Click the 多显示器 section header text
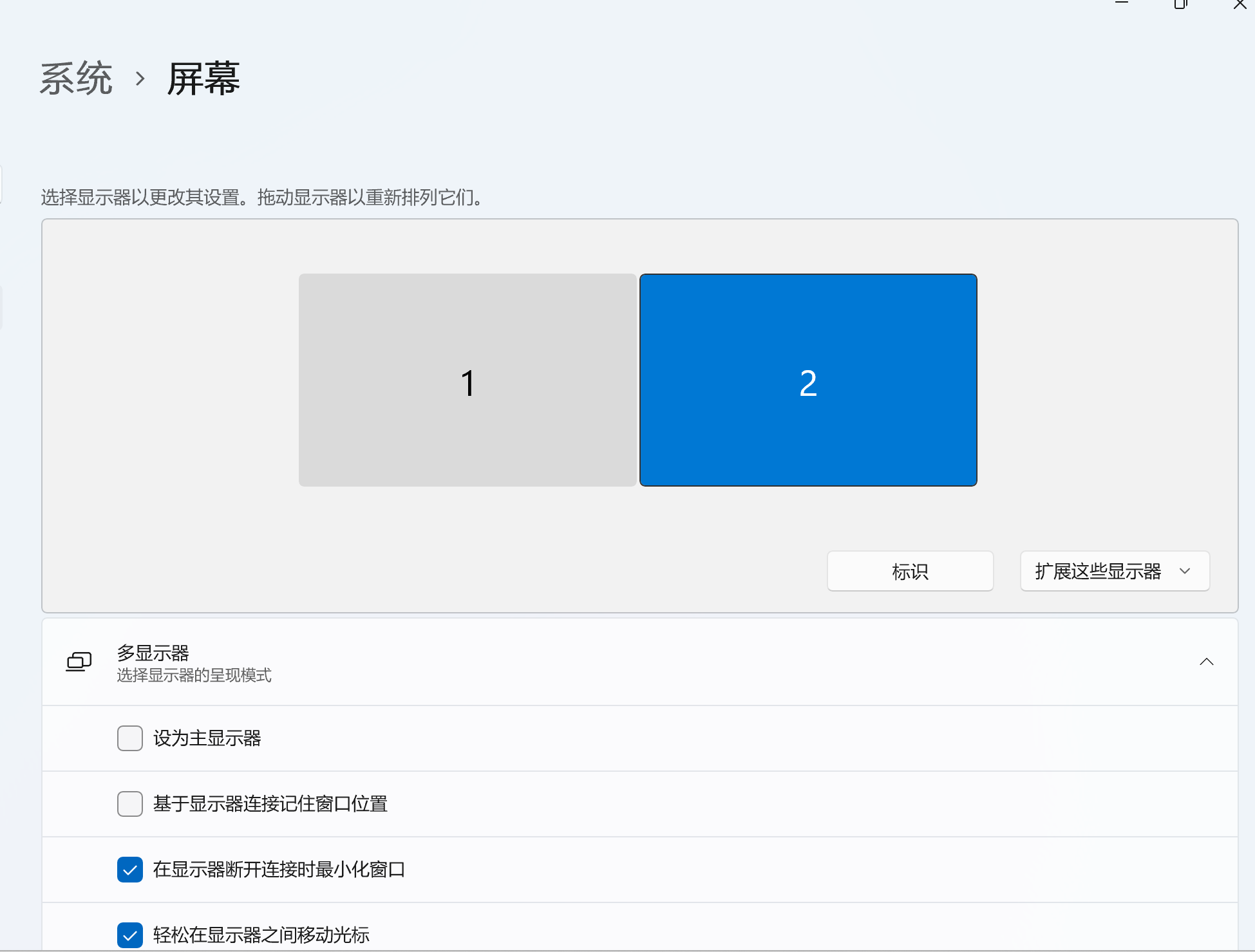Screen dimensions: 1255x952 coord(153,653)
